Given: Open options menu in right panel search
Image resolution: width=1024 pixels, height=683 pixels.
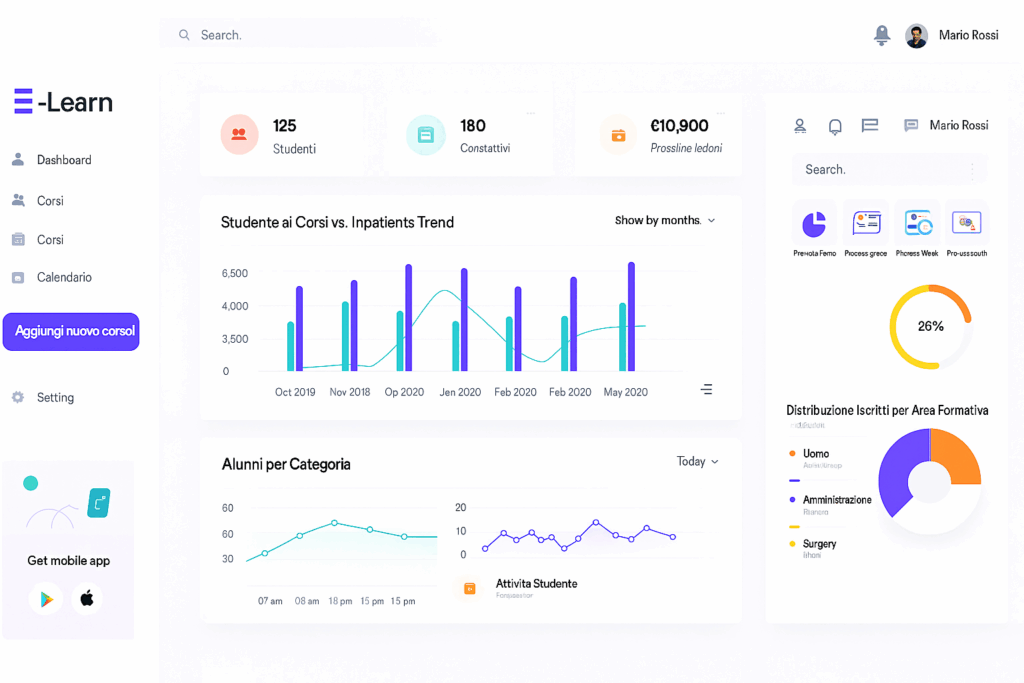Looking at the screenshot, I should click(x=971, y=170).
